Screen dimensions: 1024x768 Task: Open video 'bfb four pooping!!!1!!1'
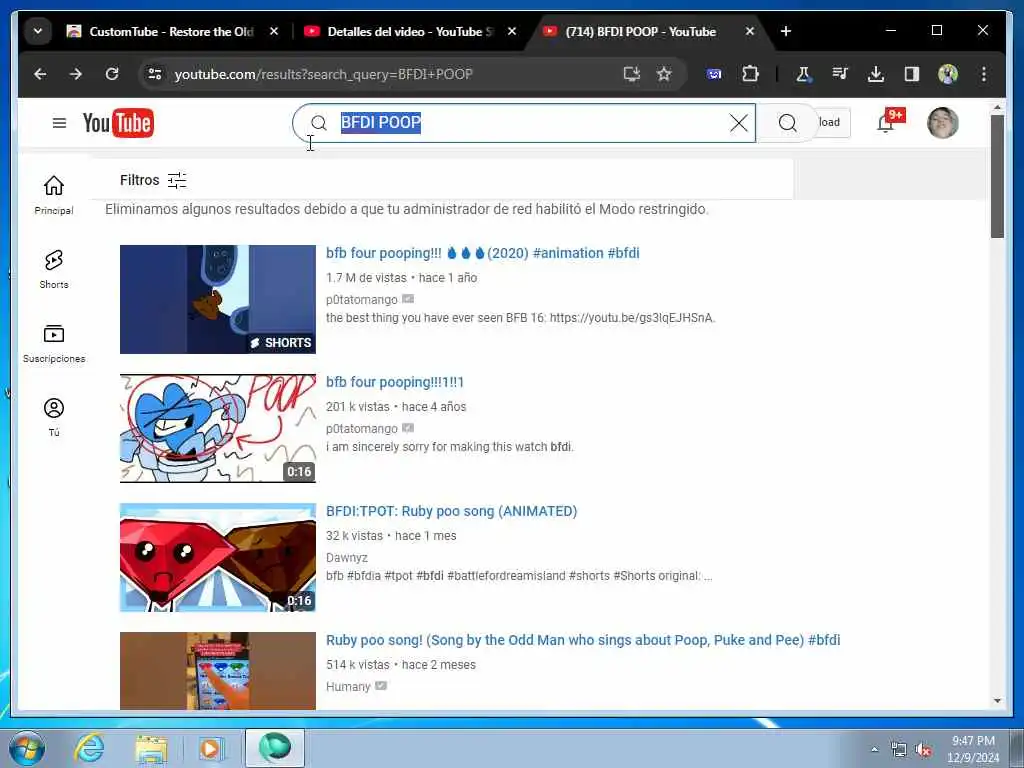394,382
